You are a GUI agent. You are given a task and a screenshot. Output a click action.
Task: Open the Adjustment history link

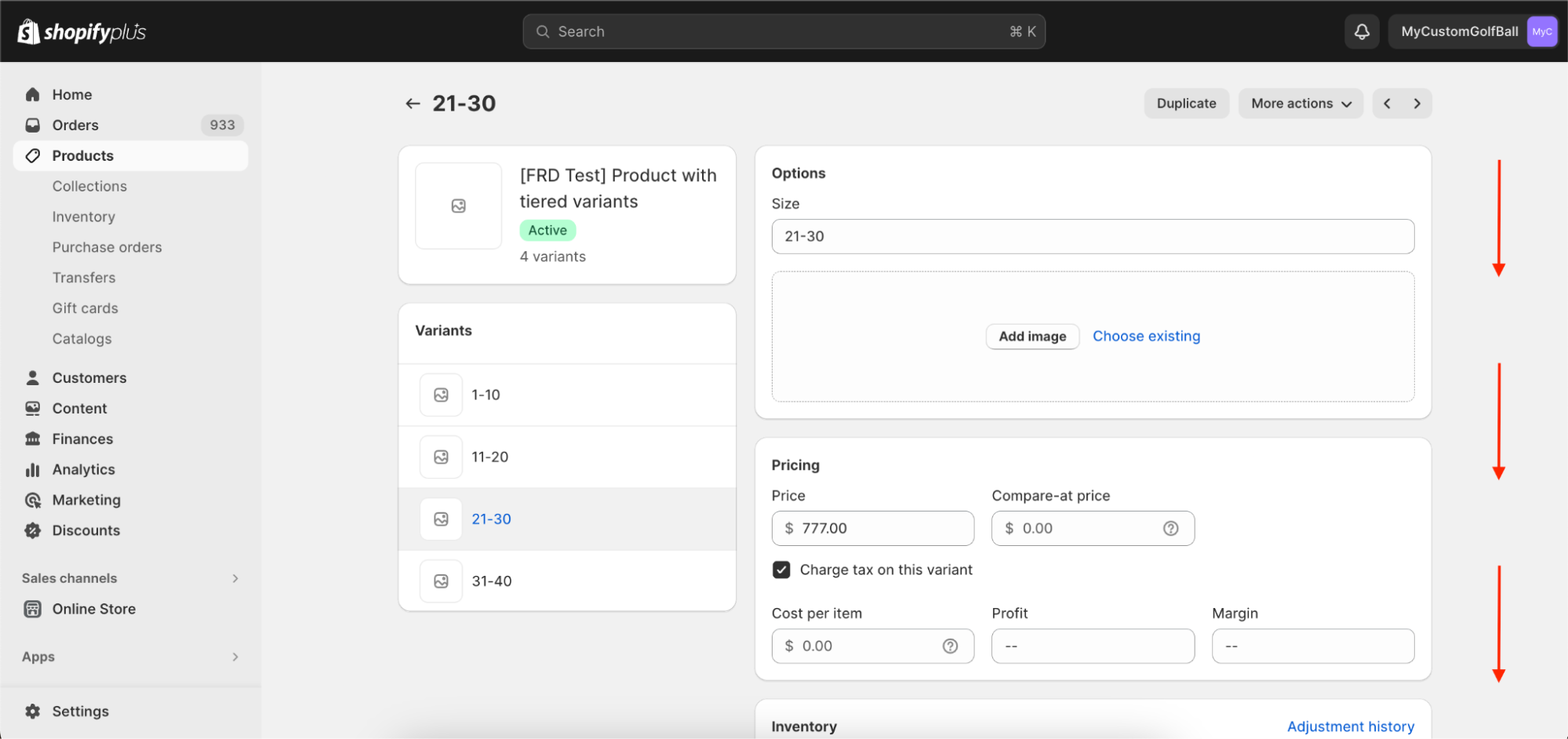1350,726
